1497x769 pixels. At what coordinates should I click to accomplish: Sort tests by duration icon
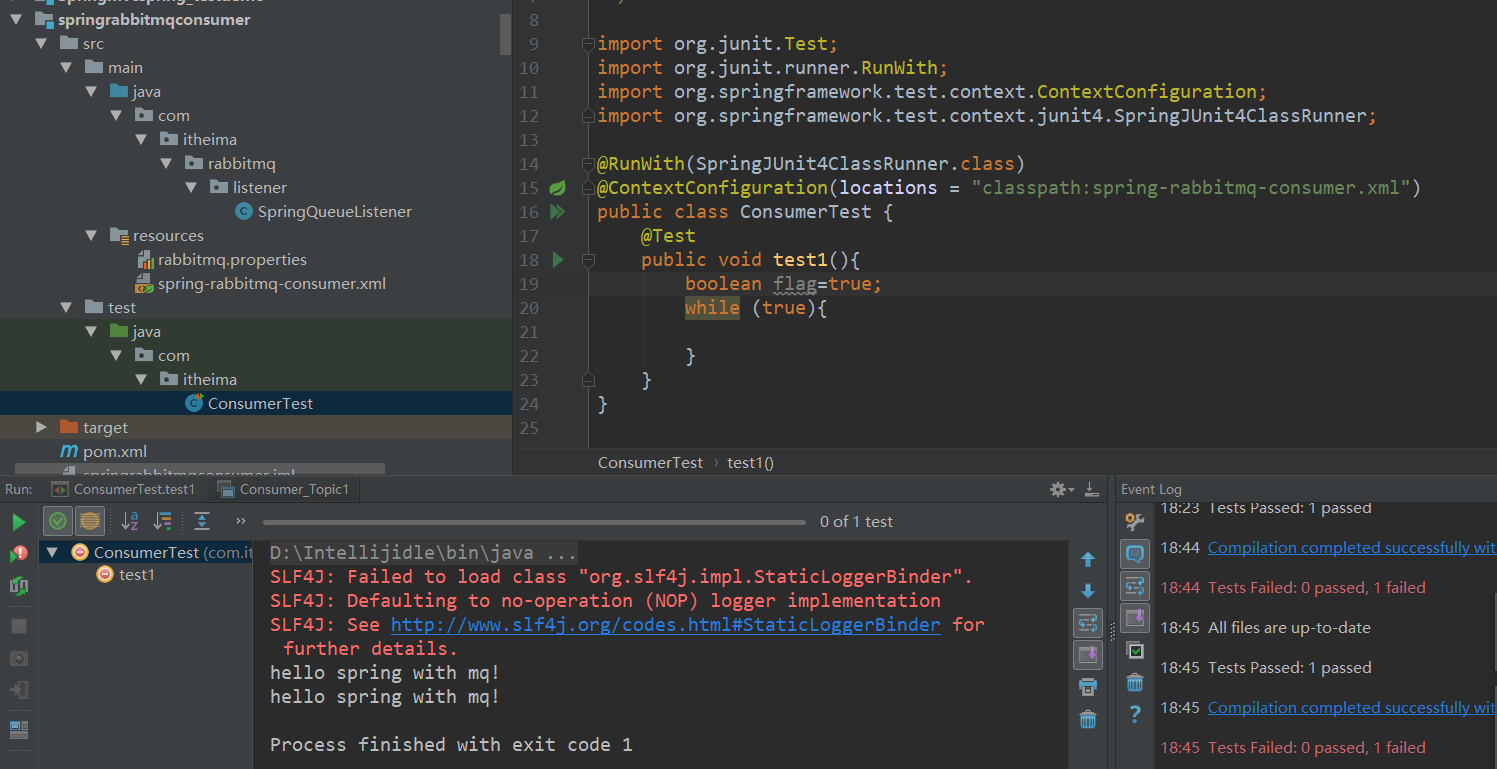point(163,521)
